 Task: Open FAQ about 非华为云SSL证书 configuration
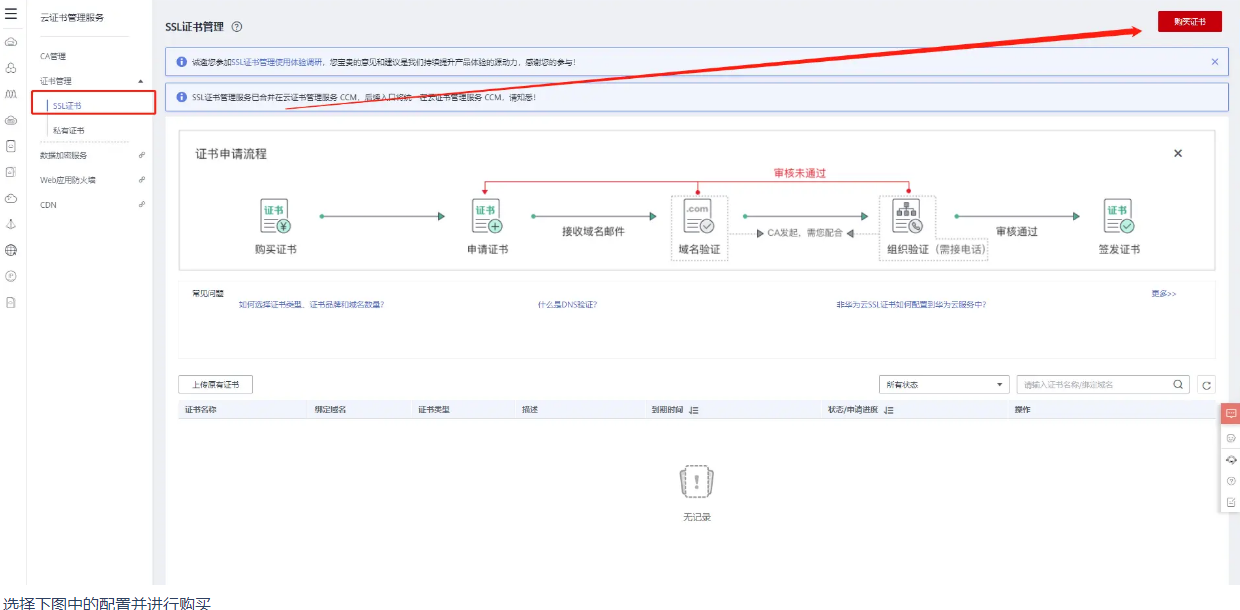click(911, 304)
